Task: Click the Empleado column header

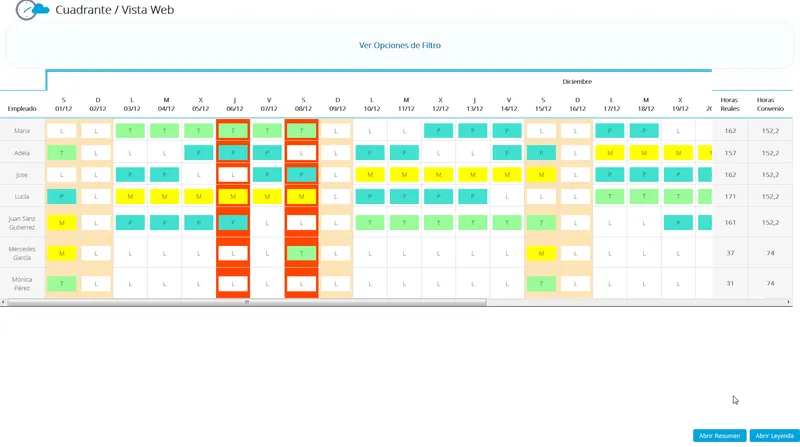Action: [x=22, y=109]
